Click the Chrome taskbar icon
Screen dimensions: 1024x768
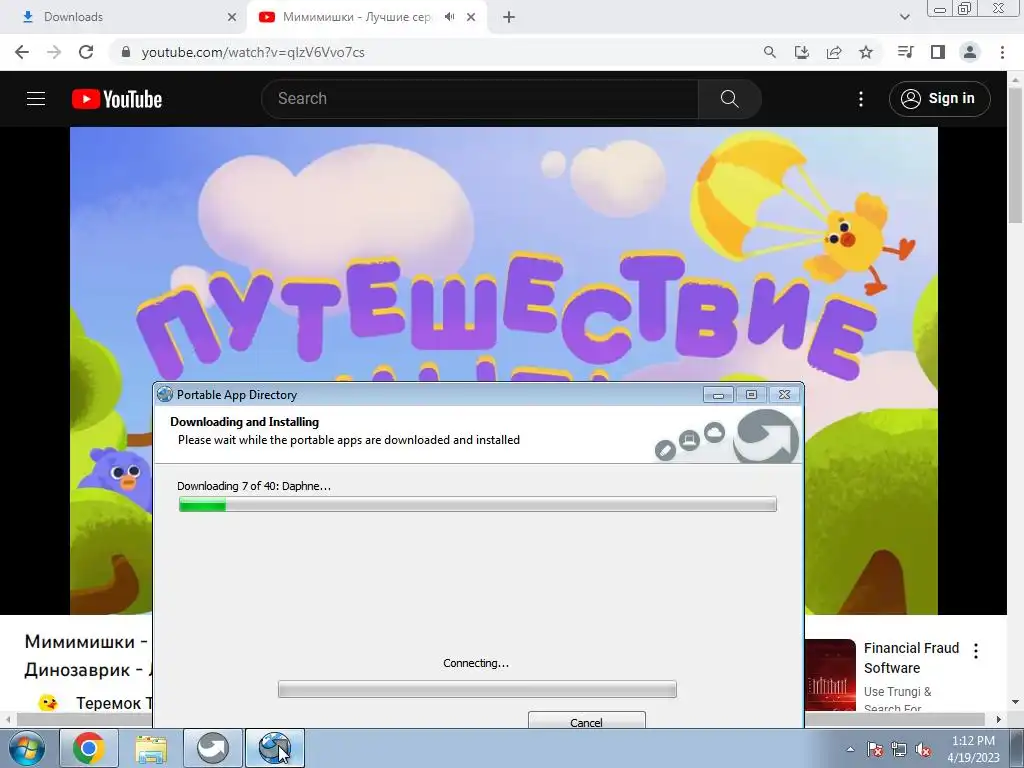click(x=89, y=748)
